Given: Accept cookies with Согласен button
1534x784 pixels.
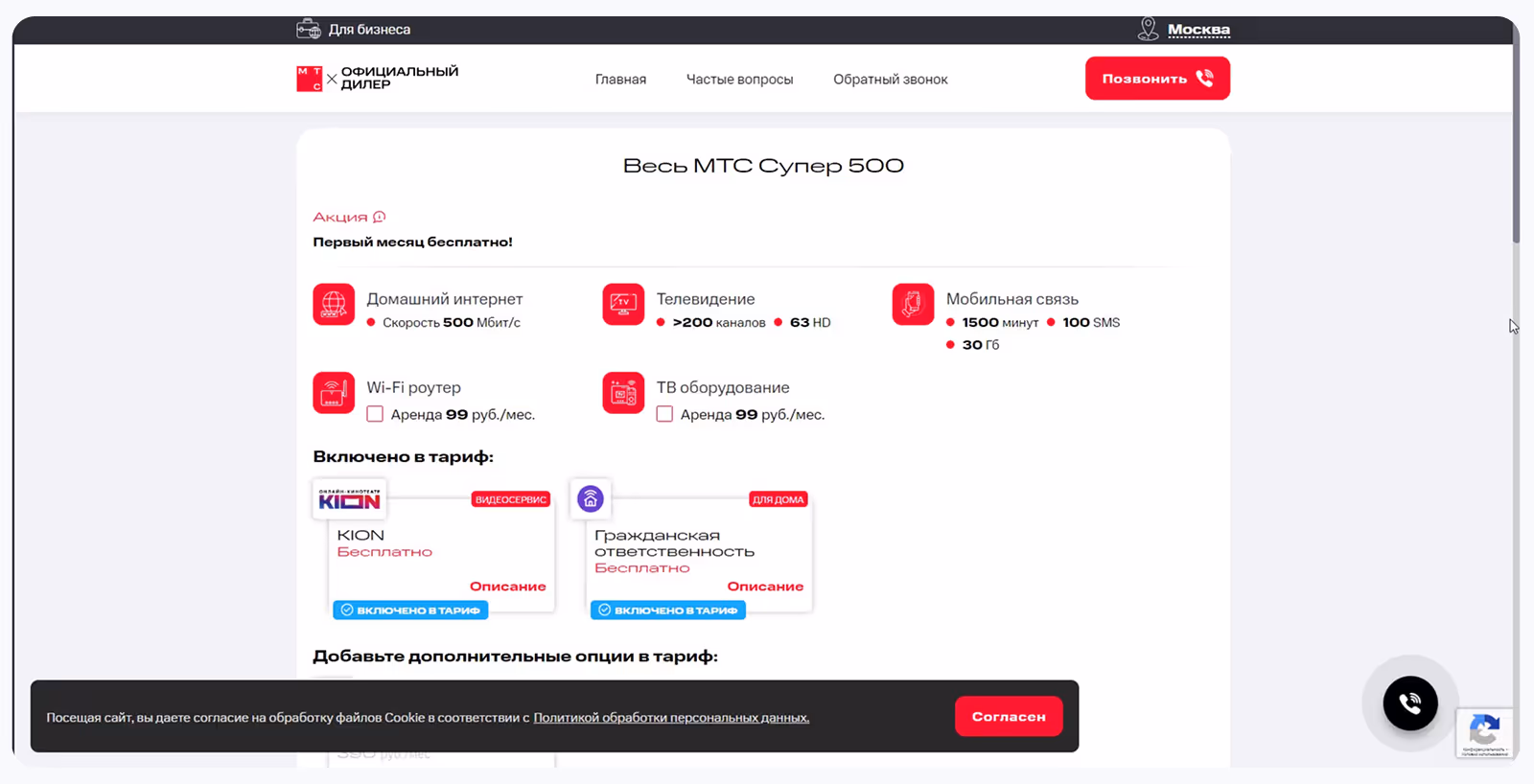Looking at the screenshot, I should (x=1009, y=716).
